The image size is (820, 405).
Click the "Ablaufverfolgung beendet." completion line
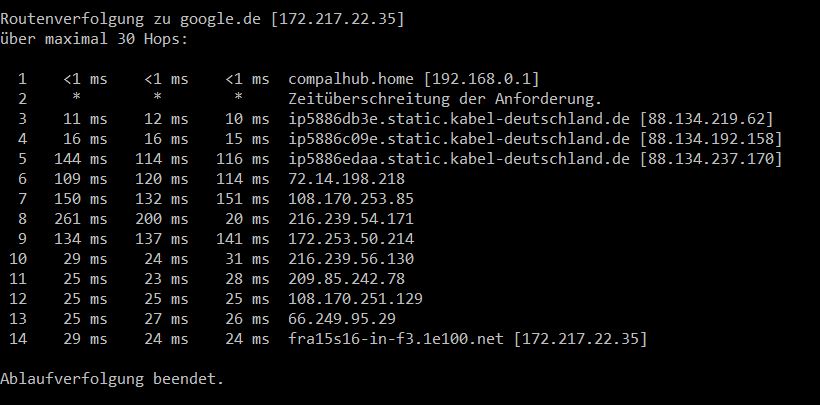tap(112, 380)
